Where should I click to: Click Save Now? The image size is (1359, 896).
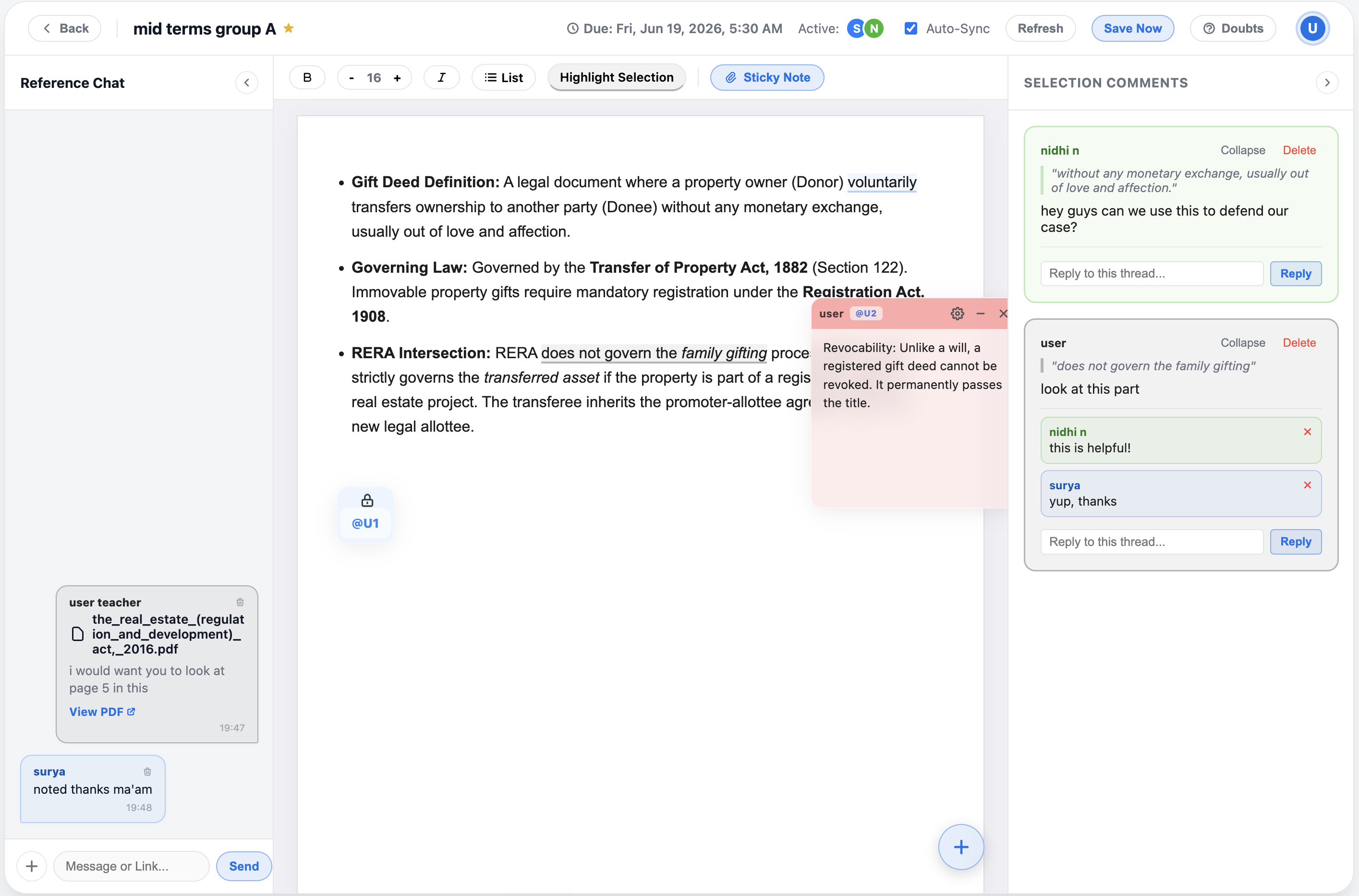(x=1132, y=29)
